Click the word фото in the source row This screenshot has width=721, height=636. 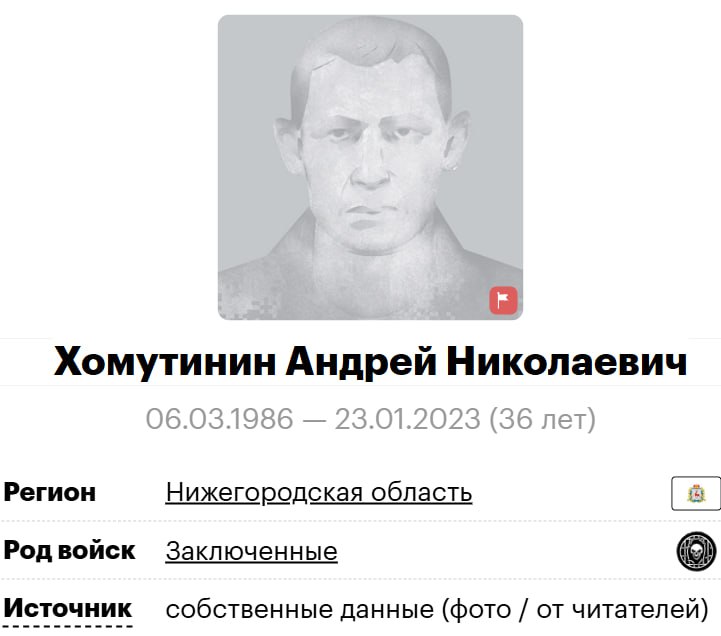[481, 609]
